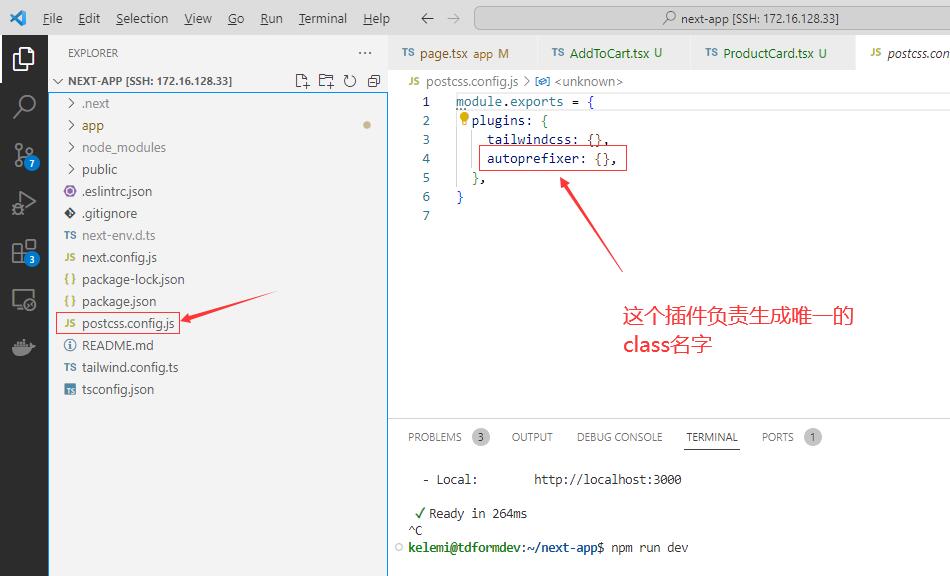Switch to the PROBLEMS panel tab
950x576 pixels.
(437, 437)
